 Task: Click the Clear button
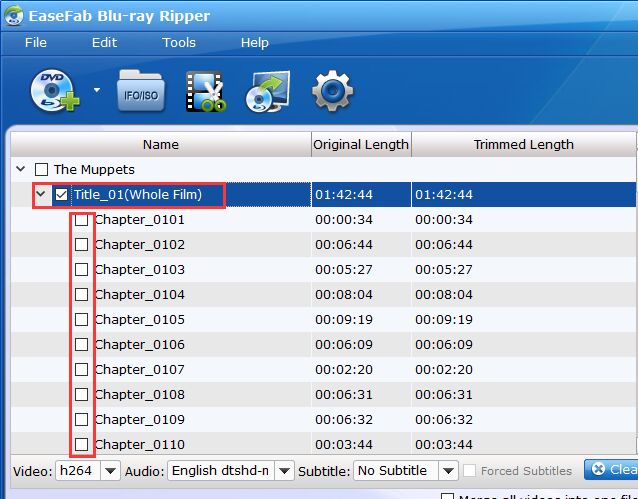(611, 469)
